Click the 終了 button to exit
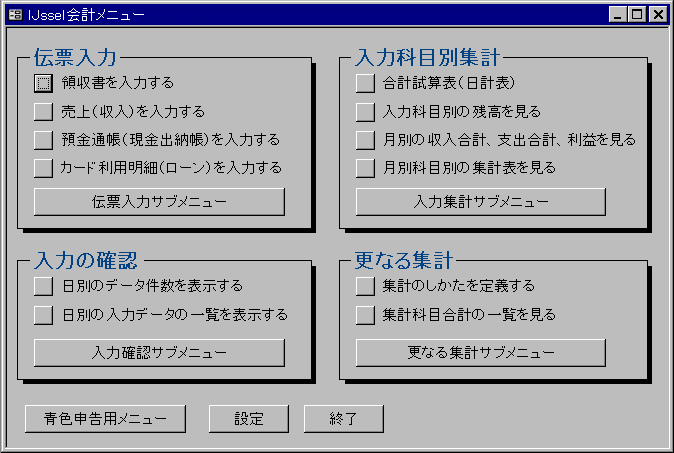The height and width of the screenshot is (453, 674). [x=344, y=419]
